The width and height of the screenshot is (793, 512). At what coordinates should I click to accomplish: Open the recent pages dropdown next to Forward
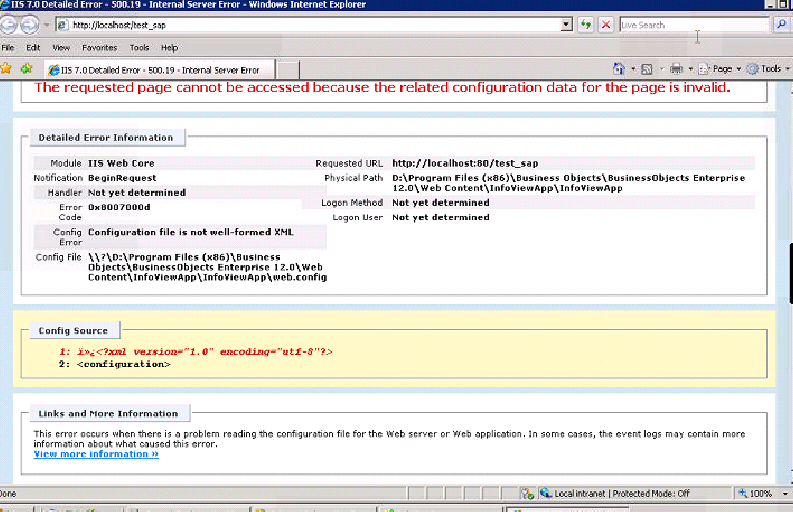pyautogui.click(x=46, y=24)
